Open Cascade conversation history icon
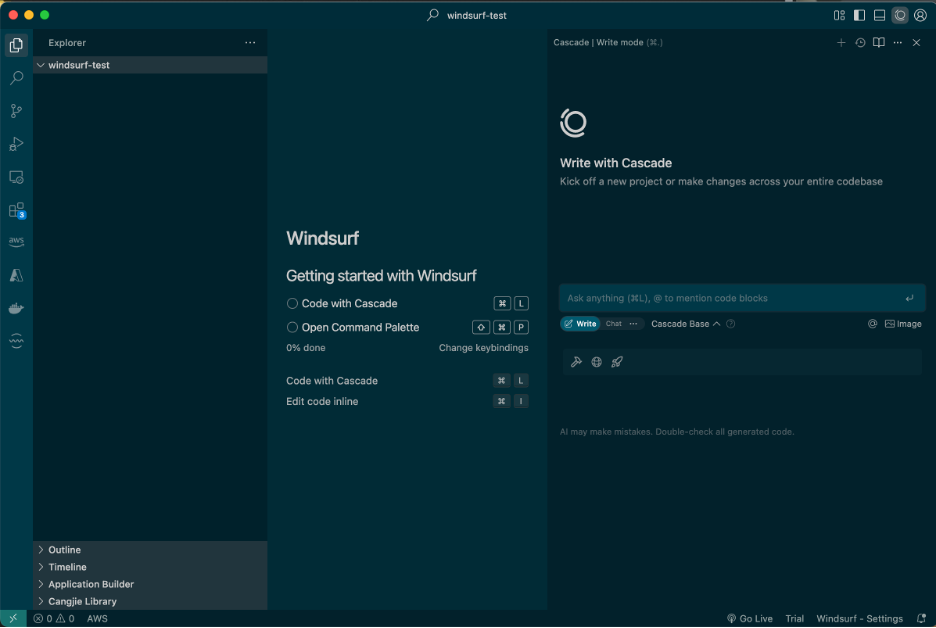Image resolution: width=936 pixels, height=628 pixels. point(860,42)
